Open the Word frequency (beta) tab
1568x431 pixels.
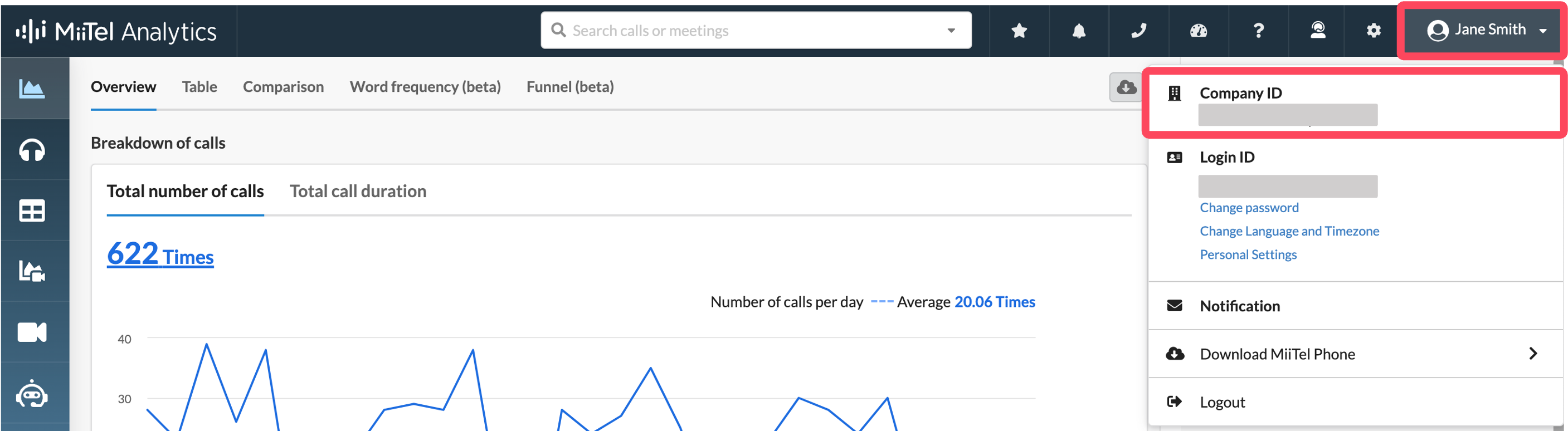point(425,87)
